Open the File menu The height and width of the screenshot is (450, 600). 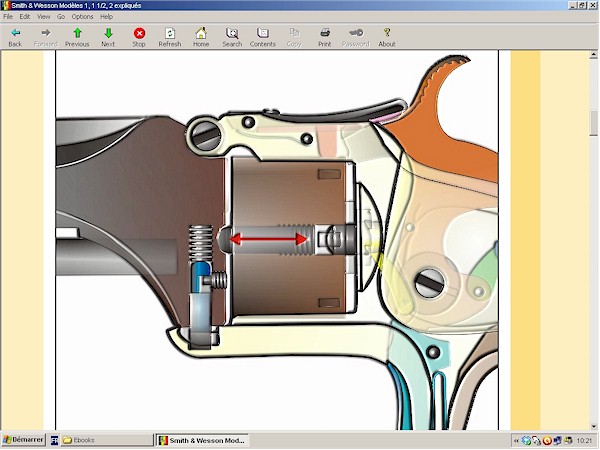pyautogui.click(x=8, y=17)
